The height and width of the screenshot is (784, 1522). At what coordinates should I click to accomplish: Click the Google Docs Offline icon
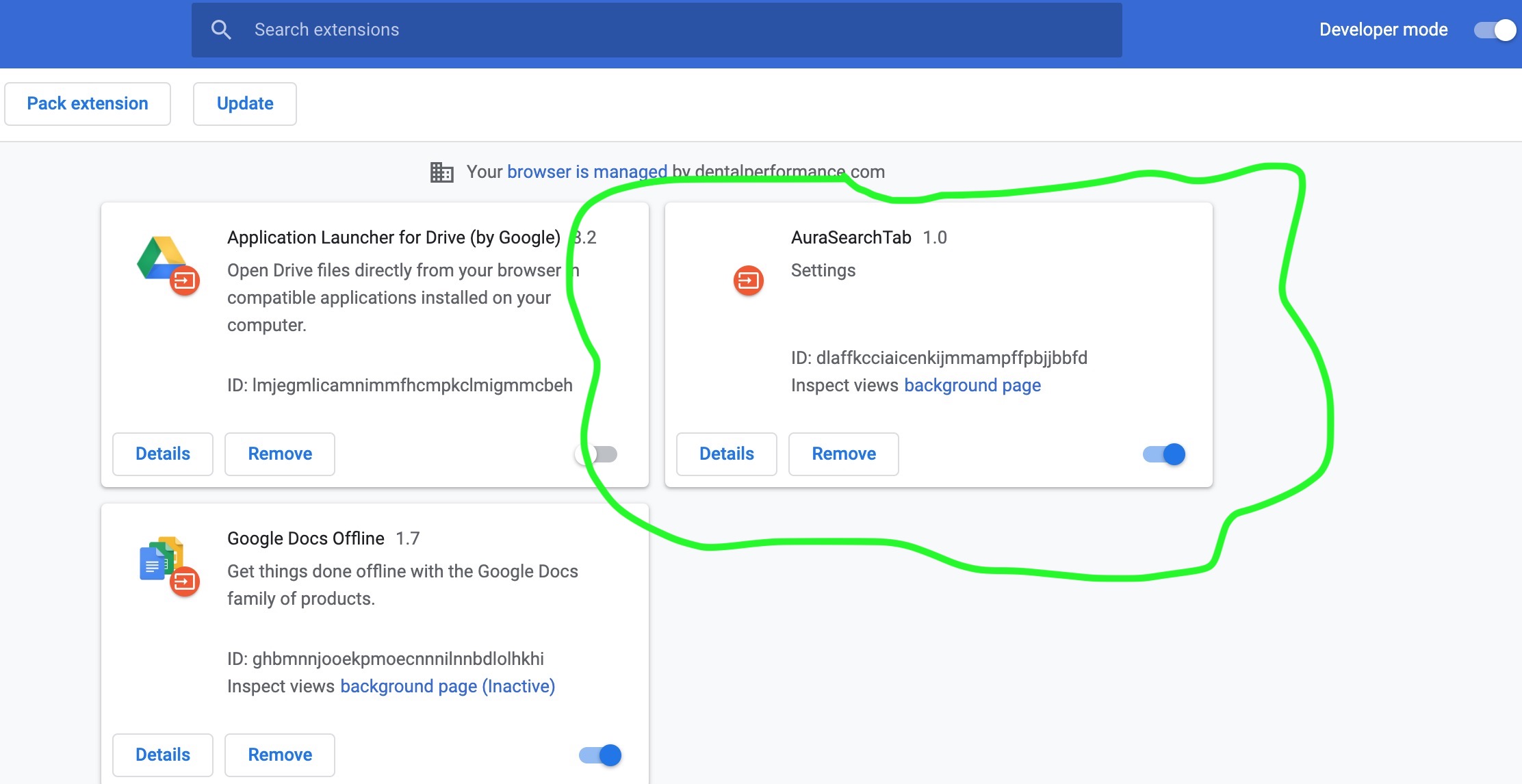coord(168,566)
